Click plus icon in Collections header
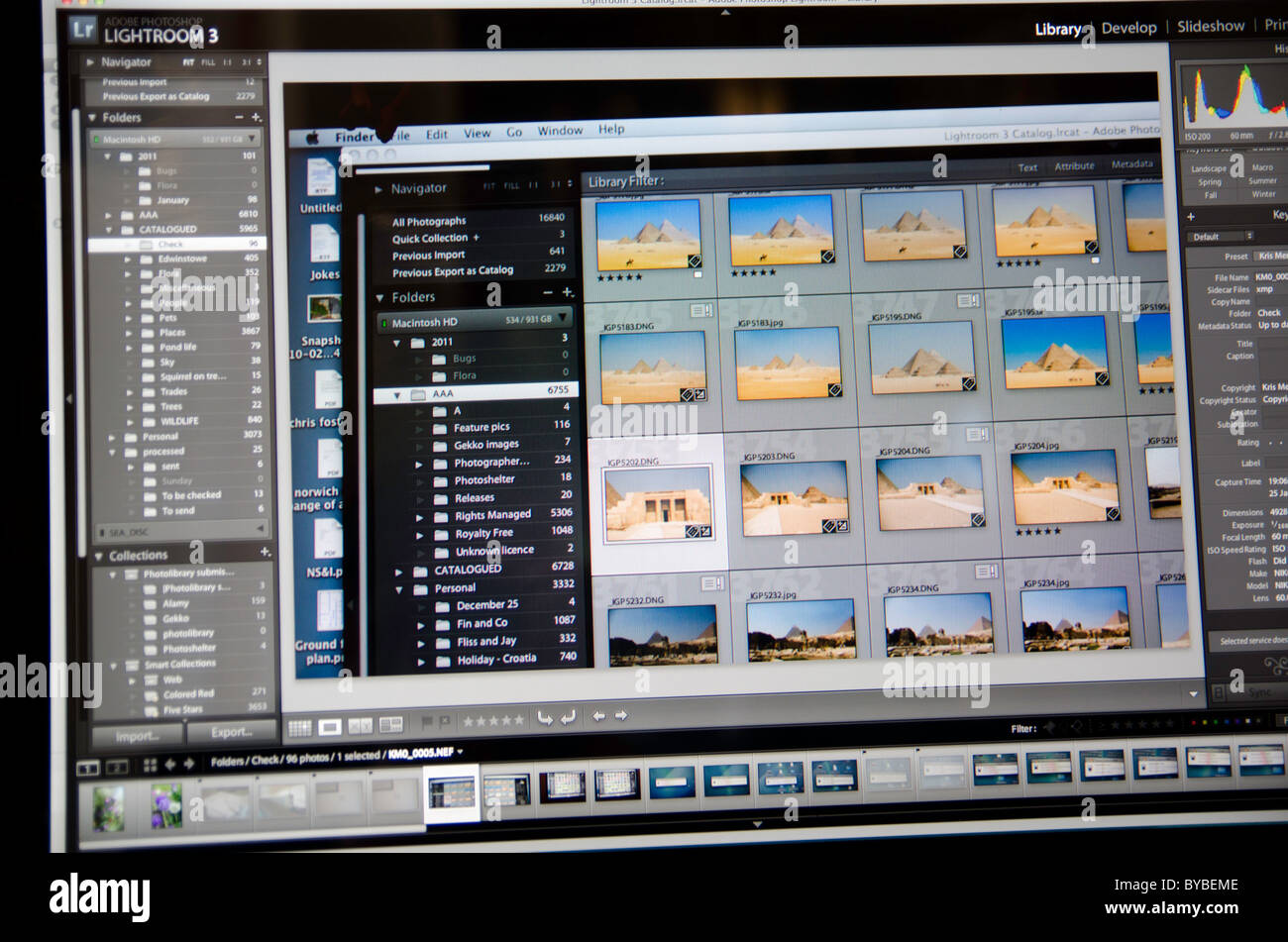 pyautogui.click(x=266, y=553)
